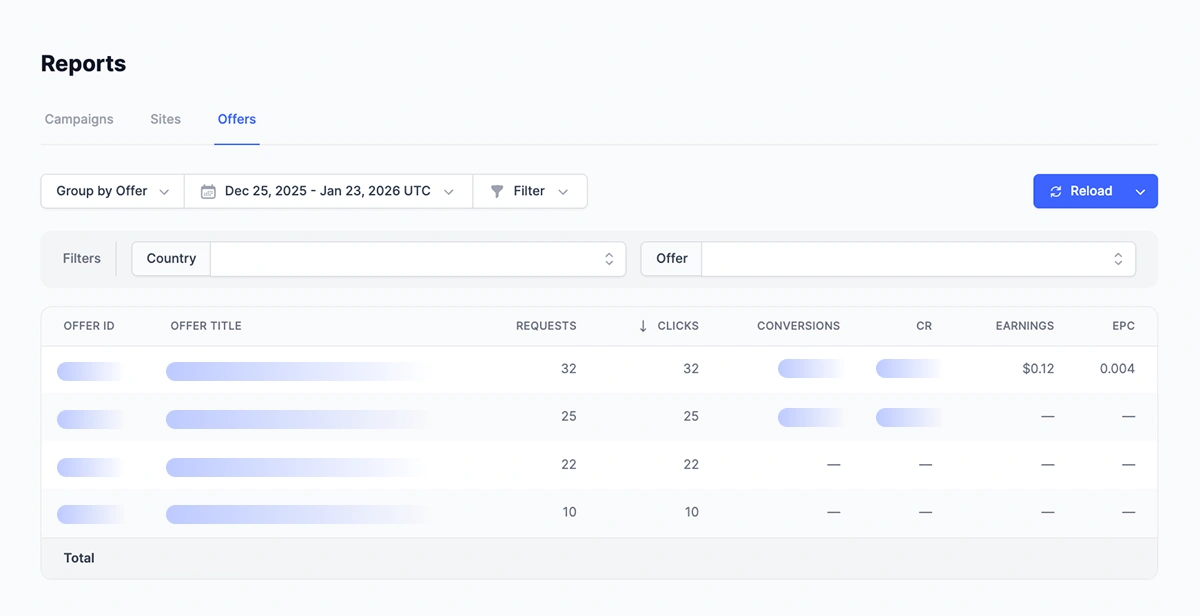Image resolution: width=1200 pixels, height=616 pixels.
Task: Sort the table by the Requests column
Action: (x=546, y=326)
